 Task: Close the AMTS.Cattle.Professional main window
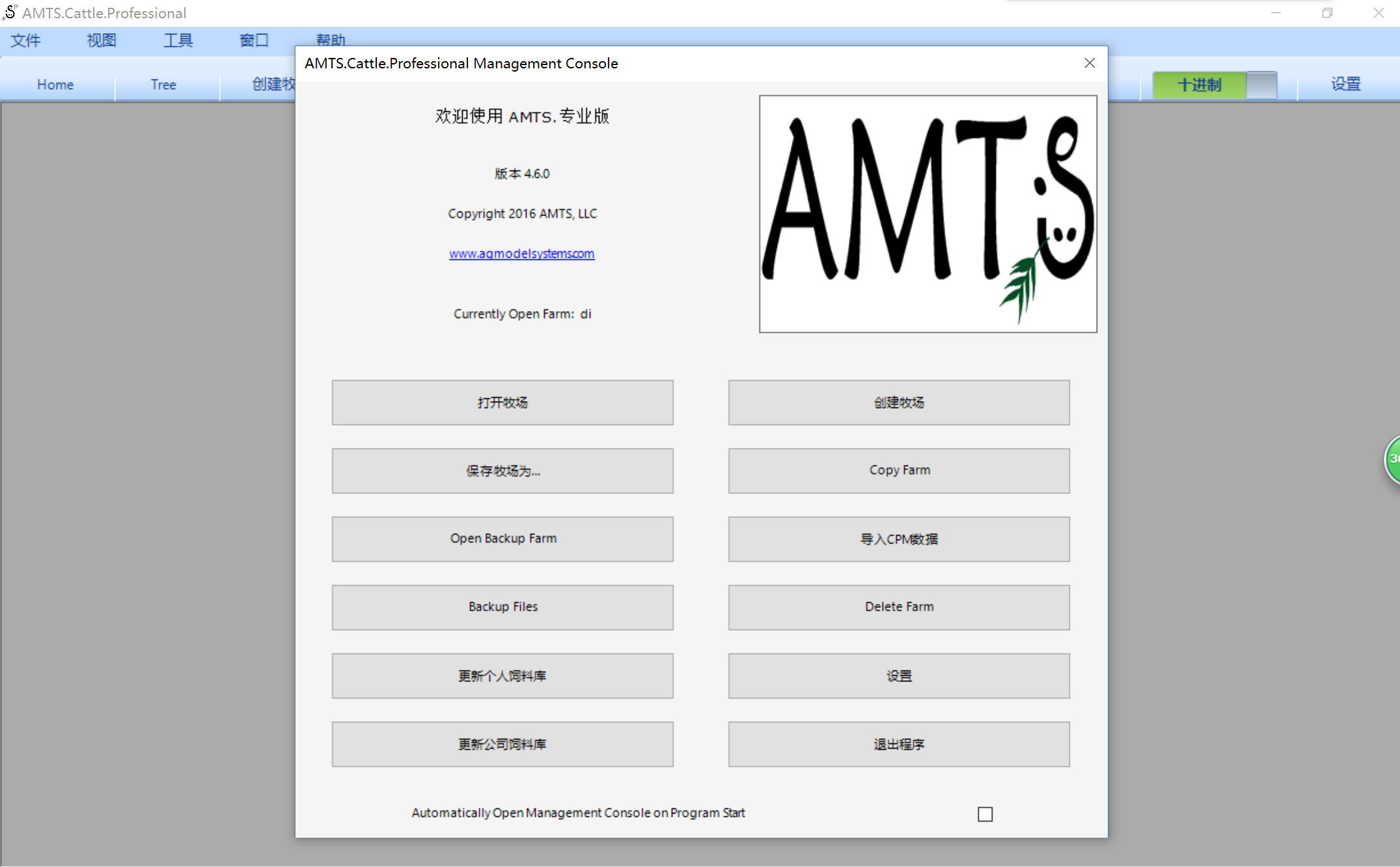click(x=1379, y=13)
